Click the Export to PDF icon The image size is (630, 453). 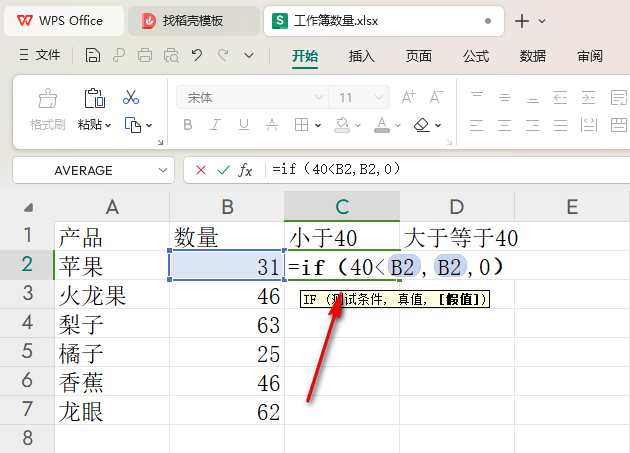[x=119, y=55]
